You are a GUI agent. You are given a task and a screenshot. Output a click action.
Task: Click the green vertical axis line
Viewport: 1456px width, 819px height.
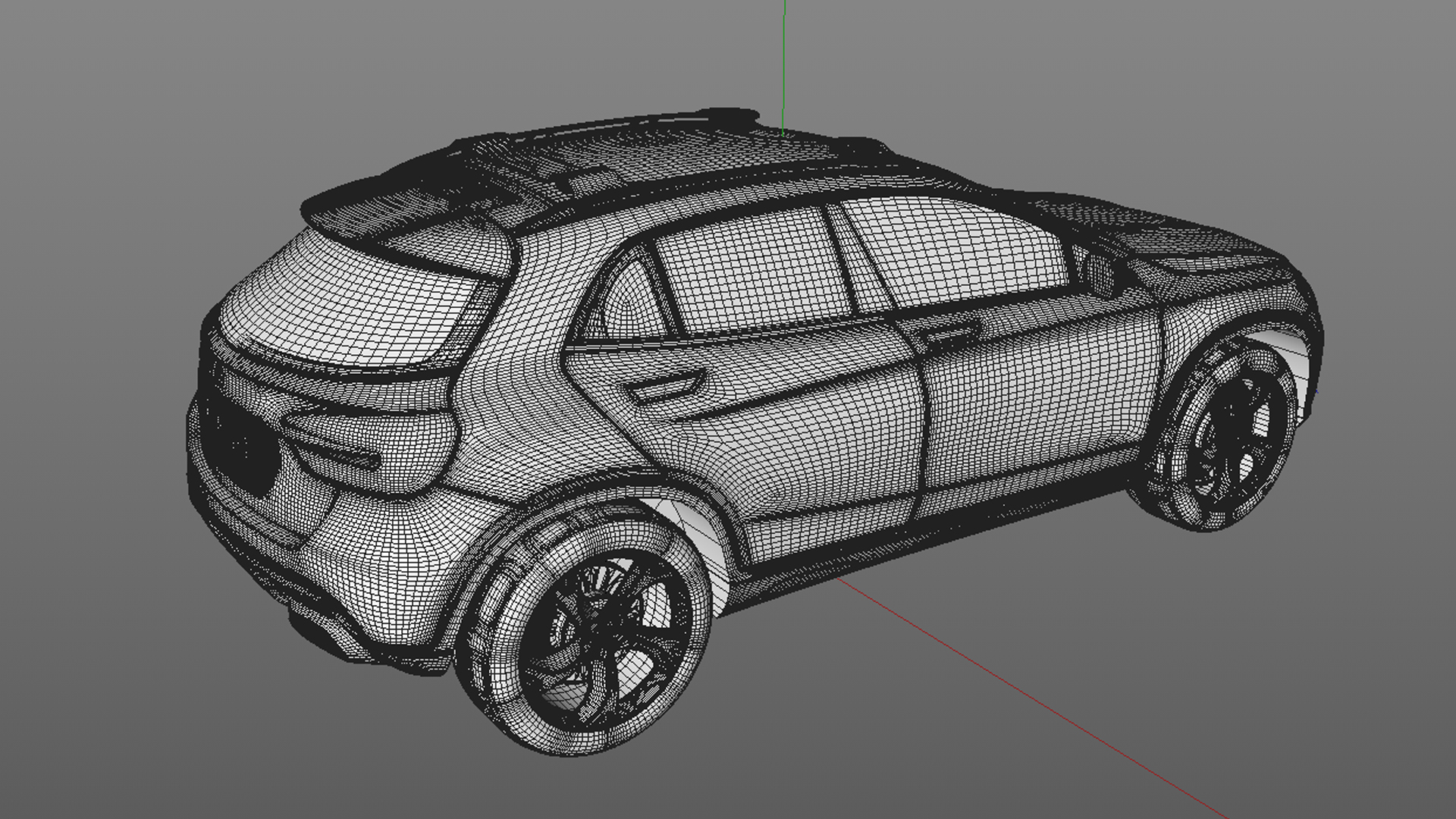784,61
